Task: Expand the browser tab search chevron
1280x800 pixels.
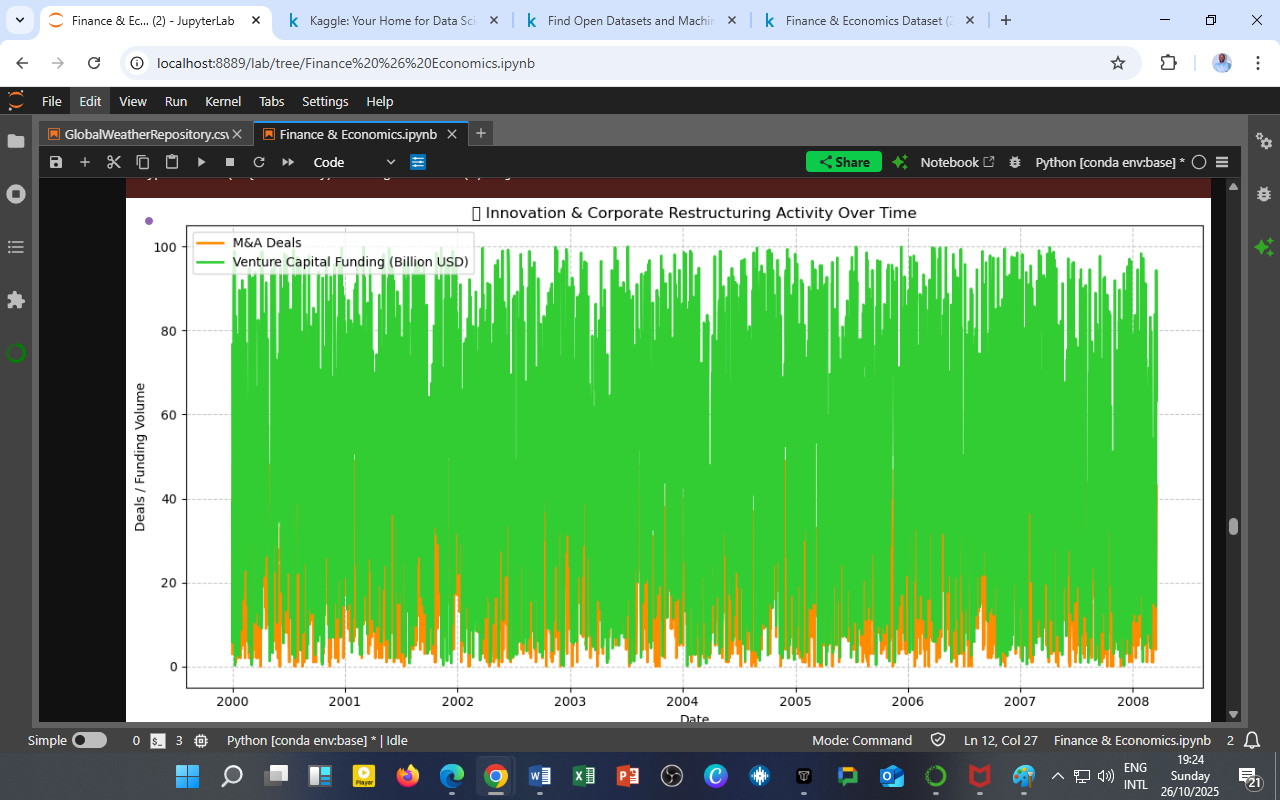Action: click(19, 20)
